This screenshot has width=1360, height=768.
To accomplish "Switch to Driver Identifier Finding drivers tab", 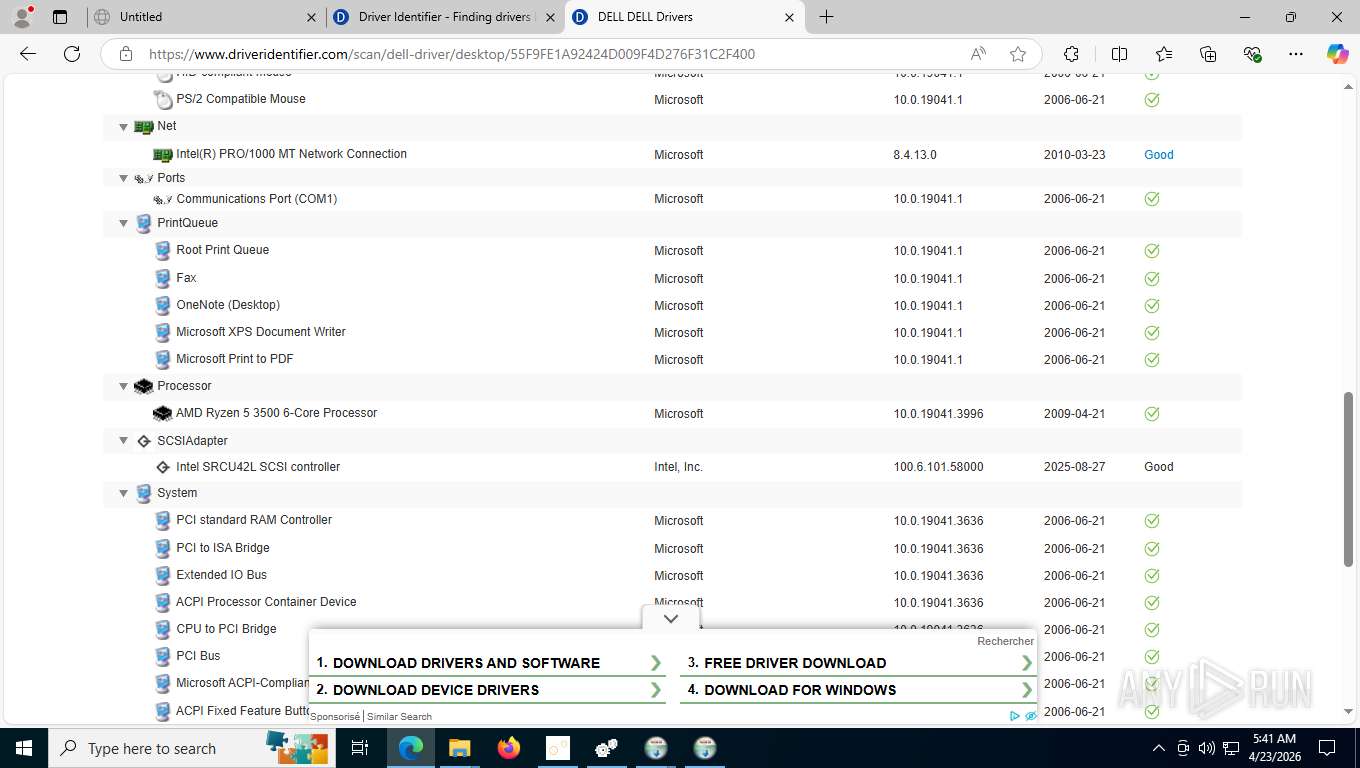I will [445, 17].
